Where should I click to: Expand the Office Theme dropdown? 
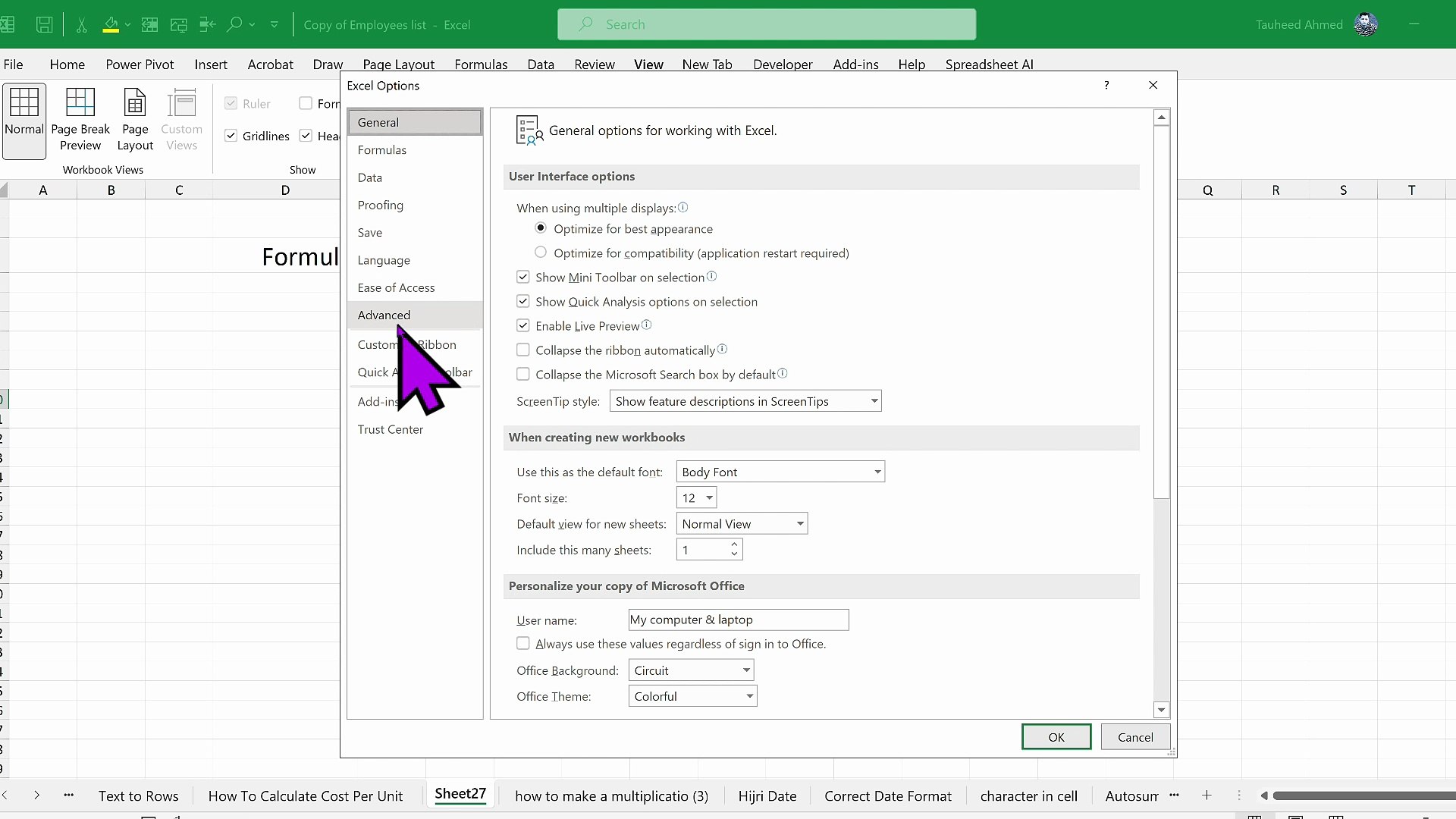[x=692, y=696]
